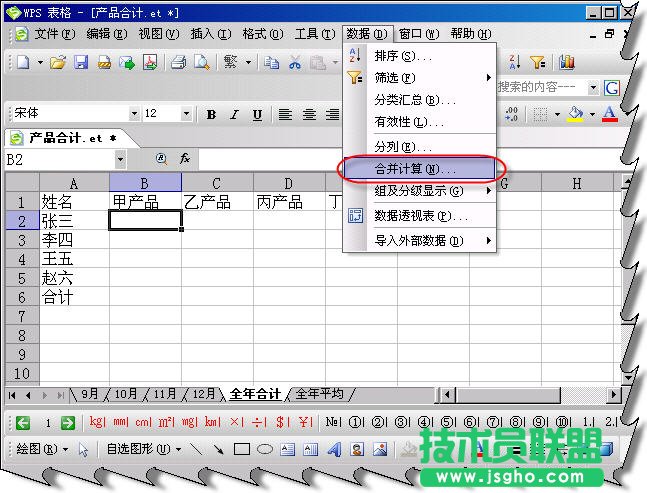Align cell text to the right
Screen dimensions: 647x493
pos(333,114)
